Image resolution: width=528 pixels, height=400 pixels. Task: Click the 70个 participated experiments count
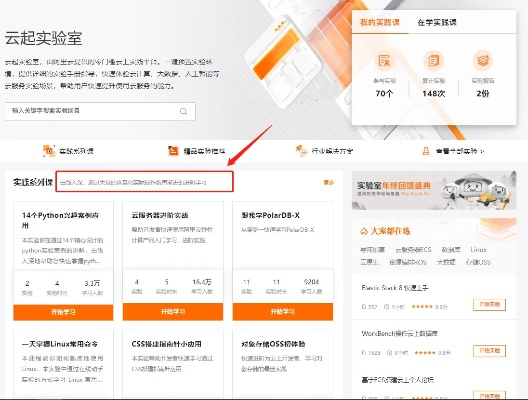(384, 93)
